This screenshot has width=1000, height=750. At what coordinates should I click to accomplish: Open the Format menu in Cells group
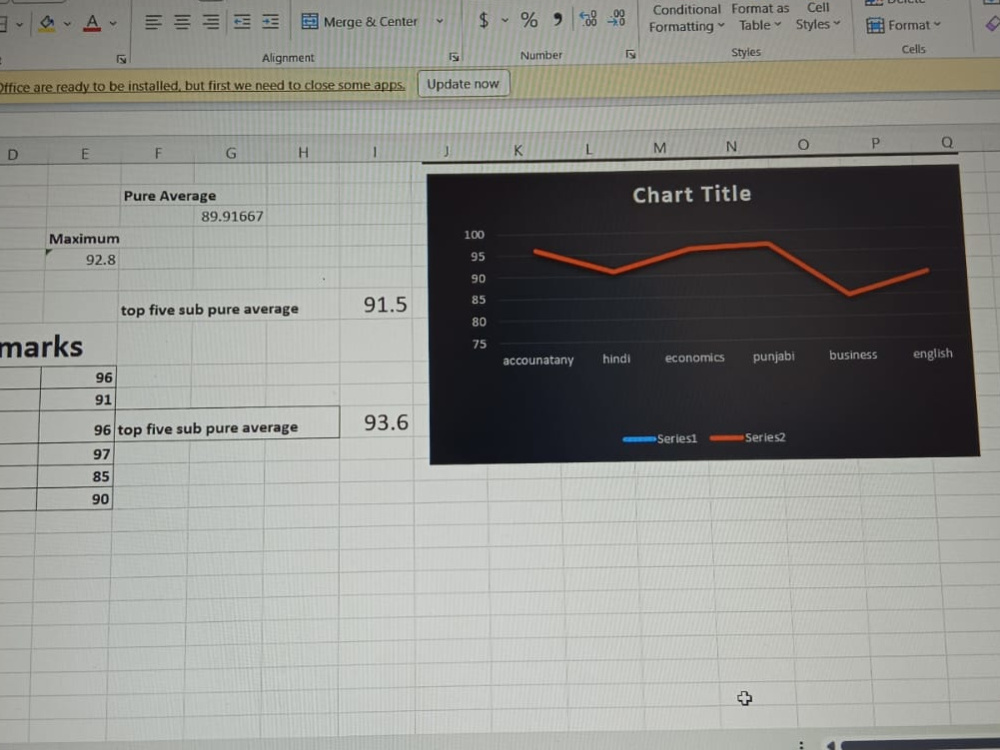point(903,26)
